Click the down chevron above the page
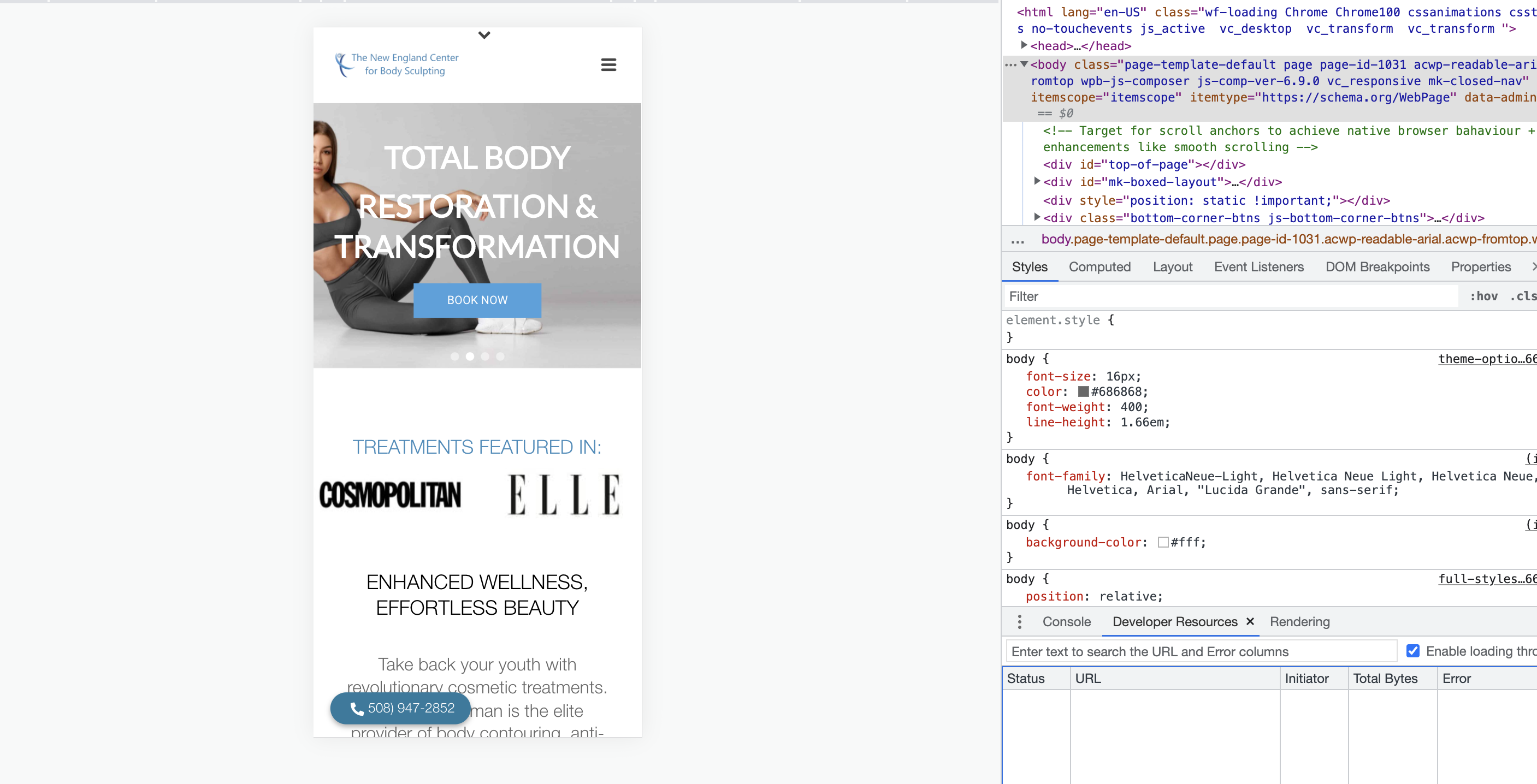The height and width of the screenshot is (784, 1537). (x=484, y=35)
